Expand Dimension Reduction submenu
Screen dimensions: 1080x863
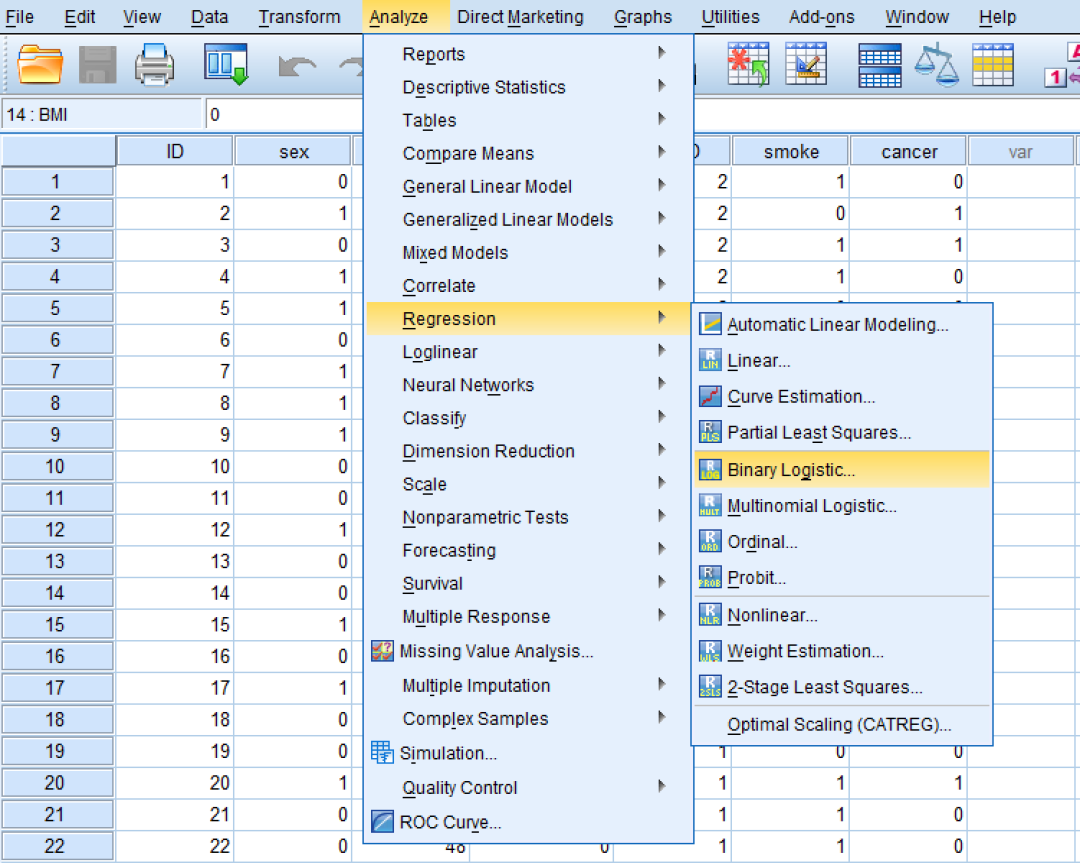(x=528, y=450)
